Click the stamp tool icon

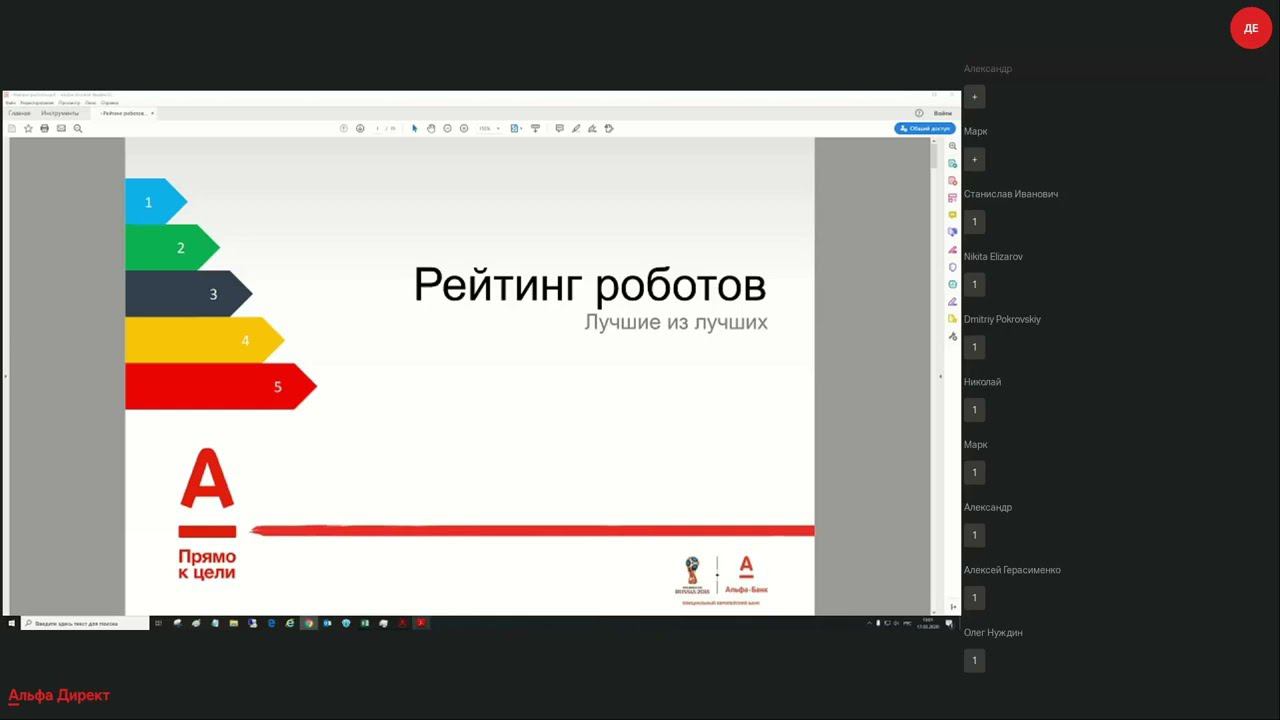[609, 128]
